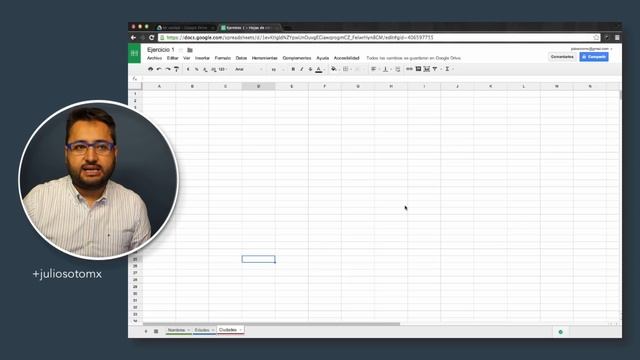Open the Herramientas menu
This screenshot has width=640, height=360.
coord(264,58)
